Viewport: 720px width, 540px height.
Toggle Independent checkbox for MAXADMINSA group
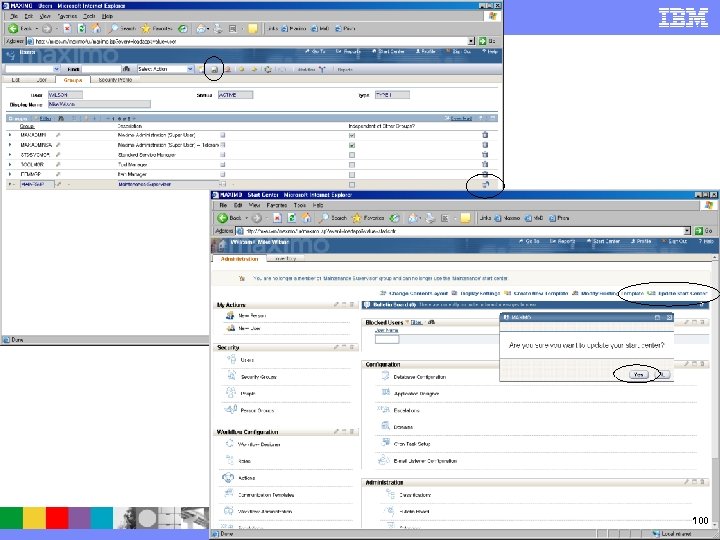[352, 145]
